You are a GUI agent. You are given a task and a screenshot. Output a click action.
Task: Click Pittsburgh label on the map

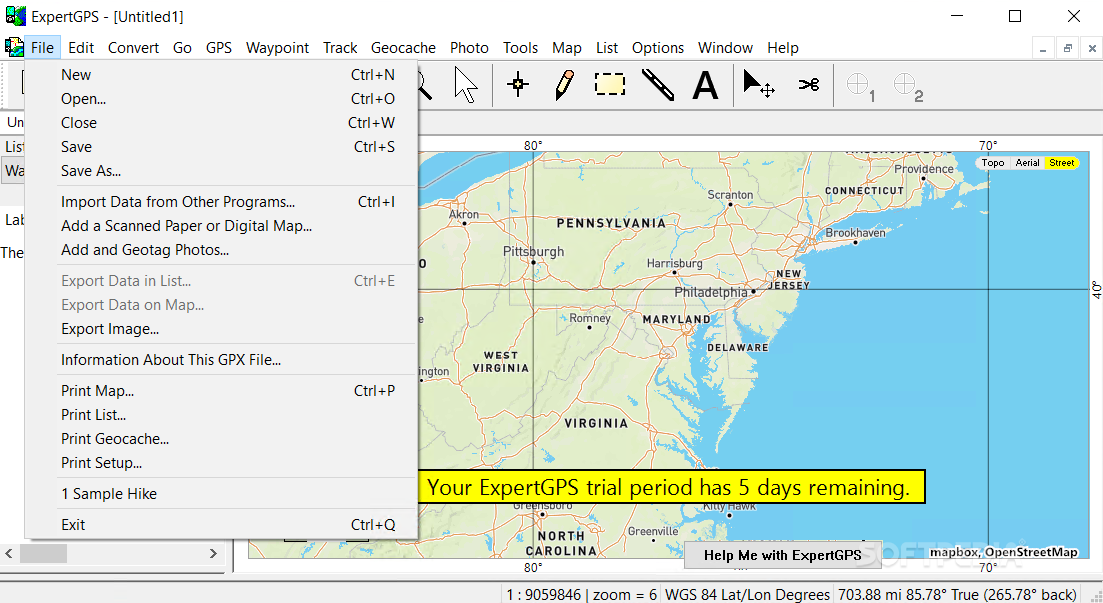pyautogui.click(x=533, y=251)
